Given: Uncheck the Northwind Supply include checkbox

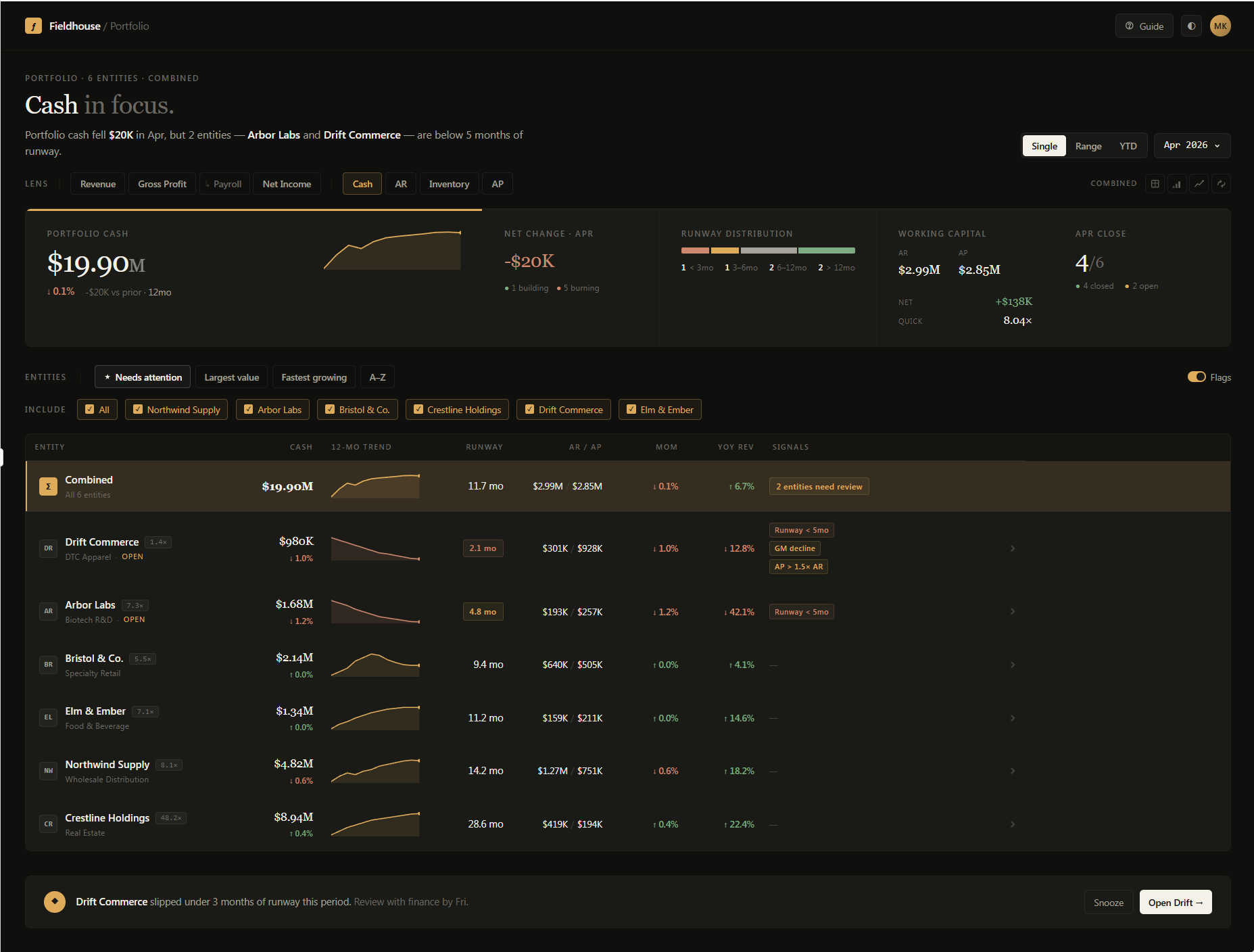Looking at the screenshot, I should (x=138, y=409).
